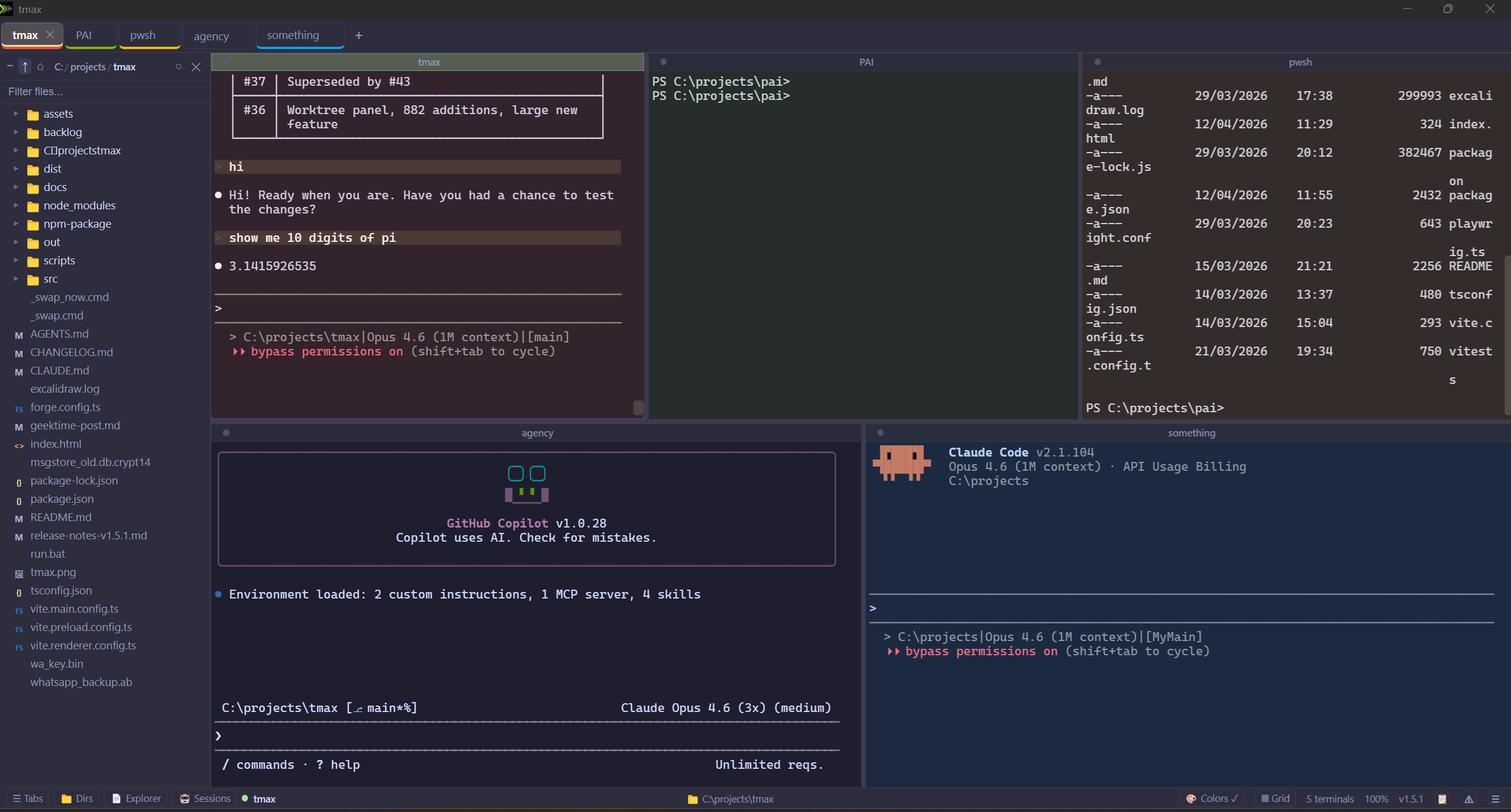The width and height of the screenshot is (1511, 812).
Task: Go to home folder icon in explorer
Action: [40, 67]
